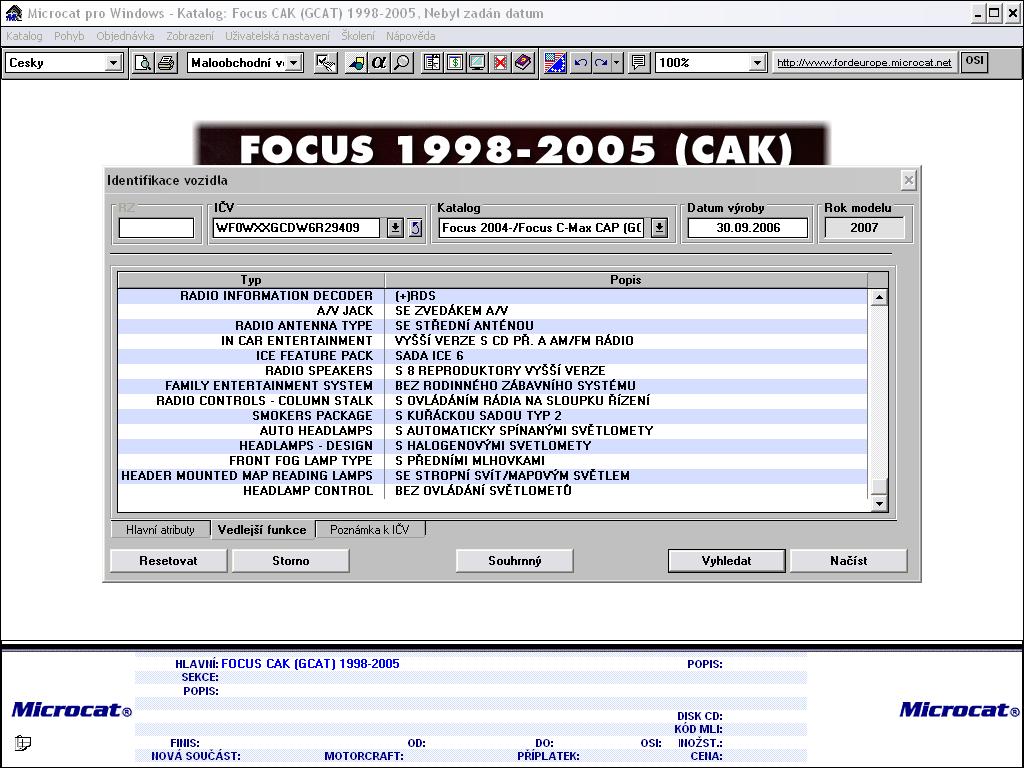Click the OSI toolbar button

pyautogui.click(x=974, y=62)
